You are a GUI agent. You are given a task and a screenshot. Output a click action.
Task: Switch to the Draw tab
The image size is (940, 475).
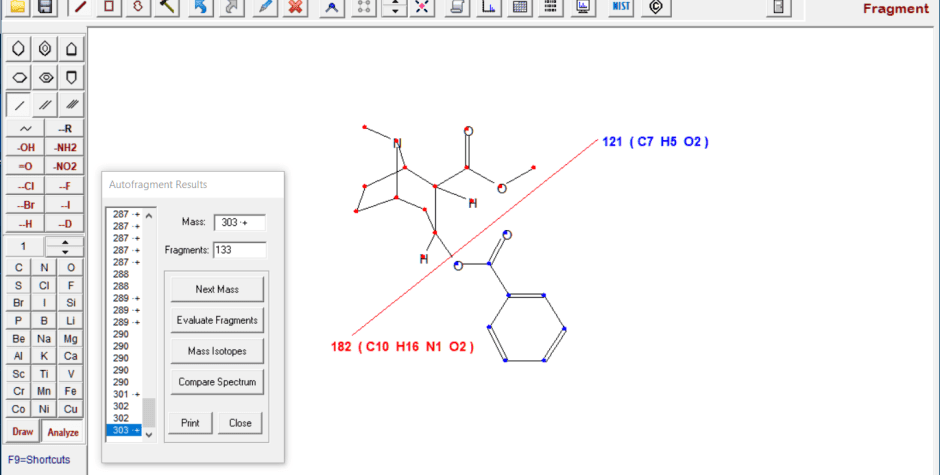[x=23, y=432]
